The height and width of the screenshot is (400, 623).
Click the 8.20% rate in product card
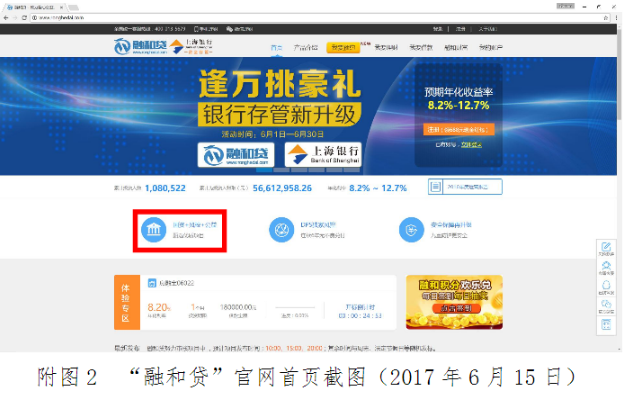(159, 307)
